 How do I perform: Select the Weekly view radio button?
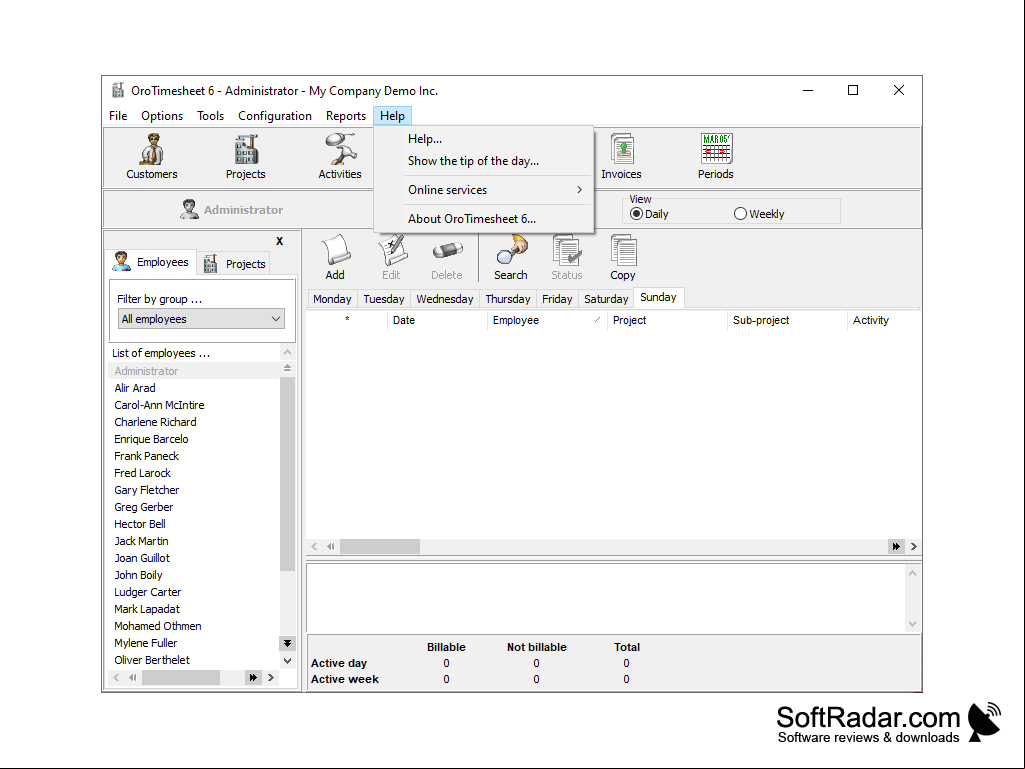click(x=740, y=214)
